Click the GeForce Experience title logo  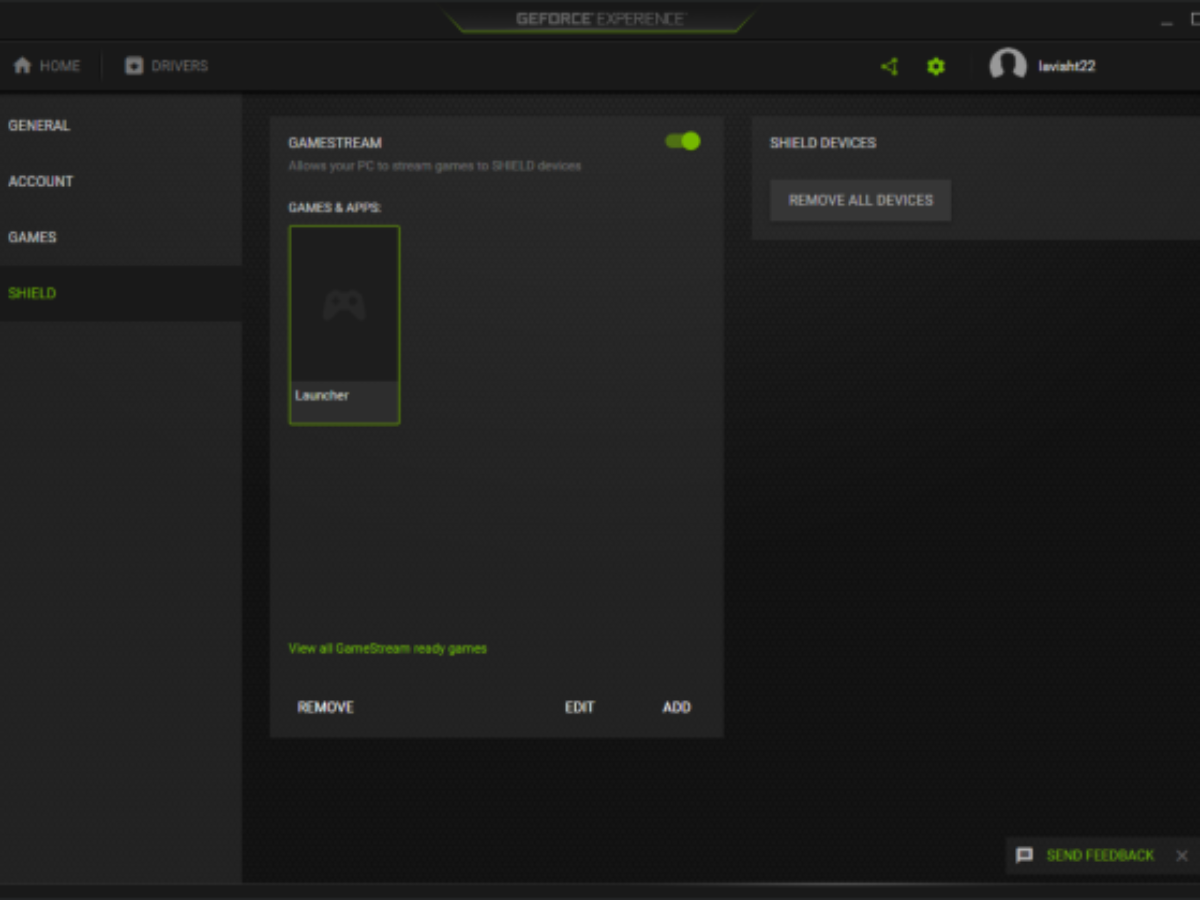[600, 19]
